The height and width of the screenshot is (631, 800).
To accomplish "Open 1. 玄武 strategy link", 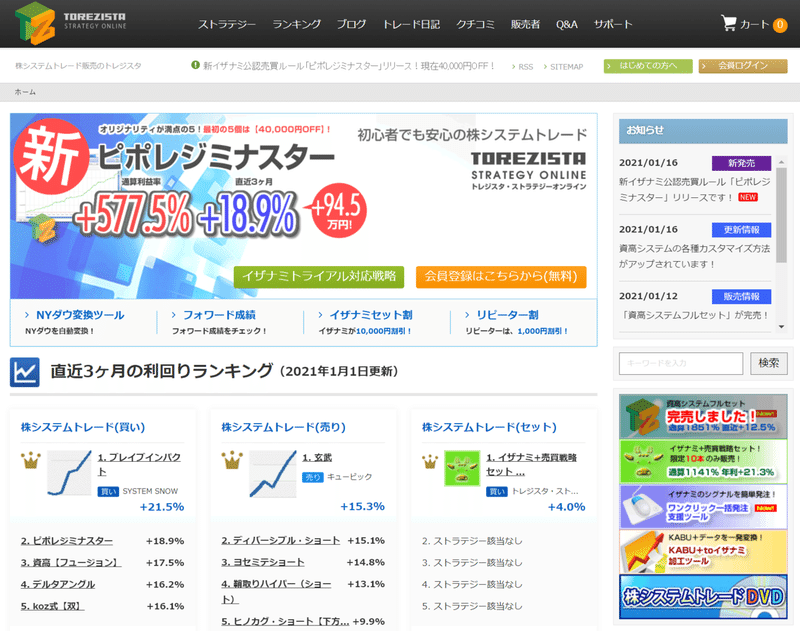I will [317, 458].
